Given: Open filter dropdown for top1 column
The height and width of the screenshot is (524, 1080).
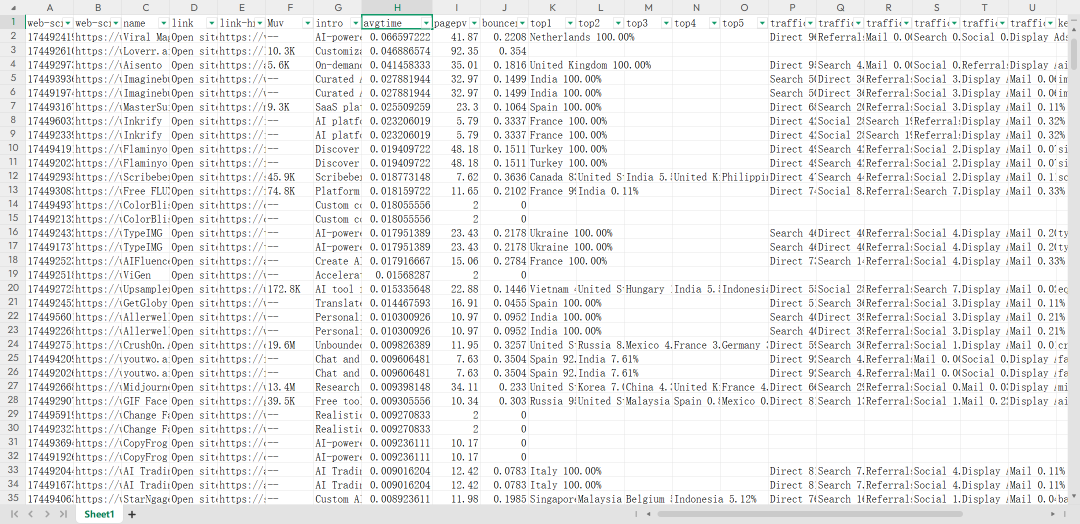Looking at the screenshot, I should tap(570, 23).
